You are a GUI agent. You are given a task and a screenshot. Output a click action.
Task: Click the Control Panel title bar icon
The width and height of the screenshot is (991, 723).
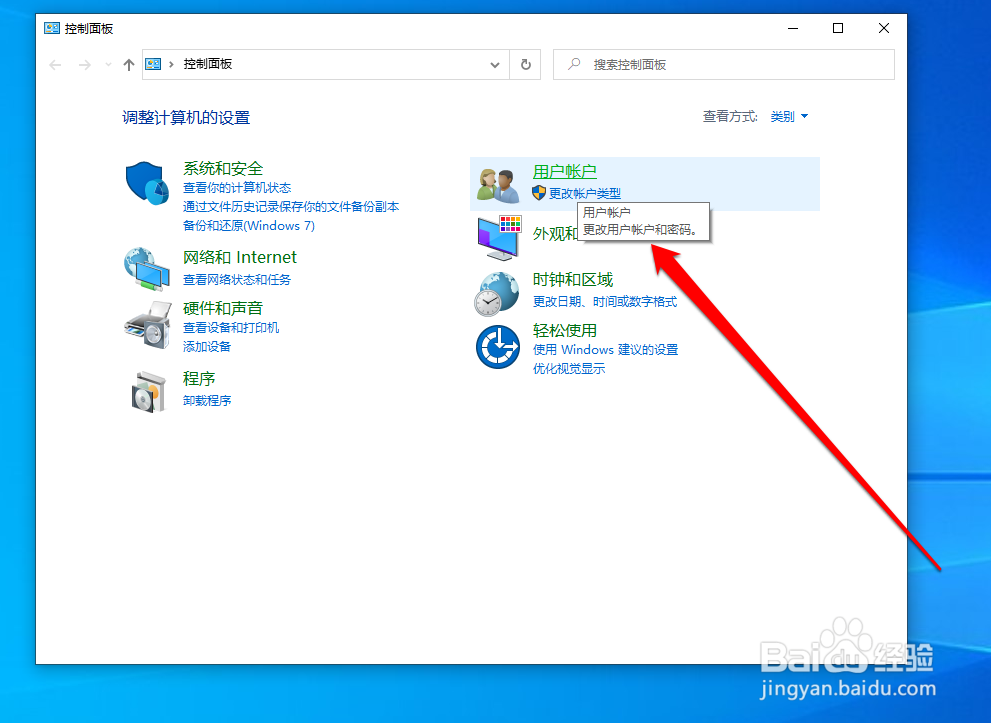point(52,28)
